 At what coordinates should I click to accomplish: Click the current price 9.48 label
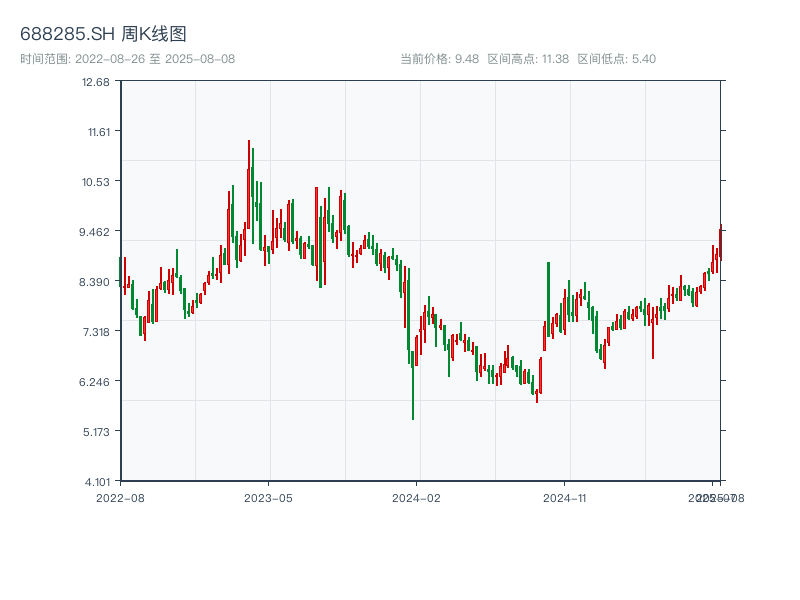(x=439, y=59)
